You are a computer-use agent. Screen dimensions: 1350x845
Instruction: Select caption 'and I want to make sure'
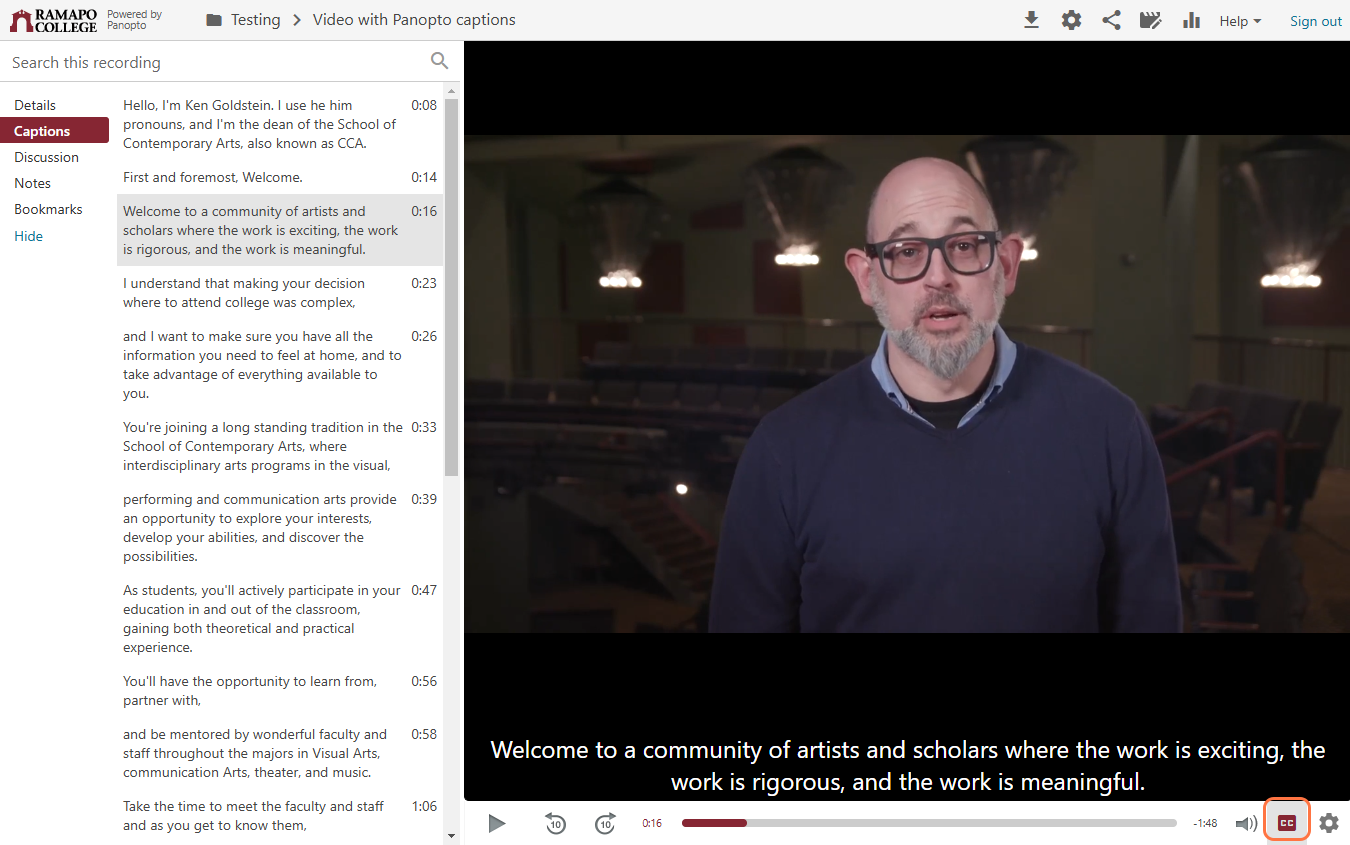pyautogui.click(x=280, y=365)
